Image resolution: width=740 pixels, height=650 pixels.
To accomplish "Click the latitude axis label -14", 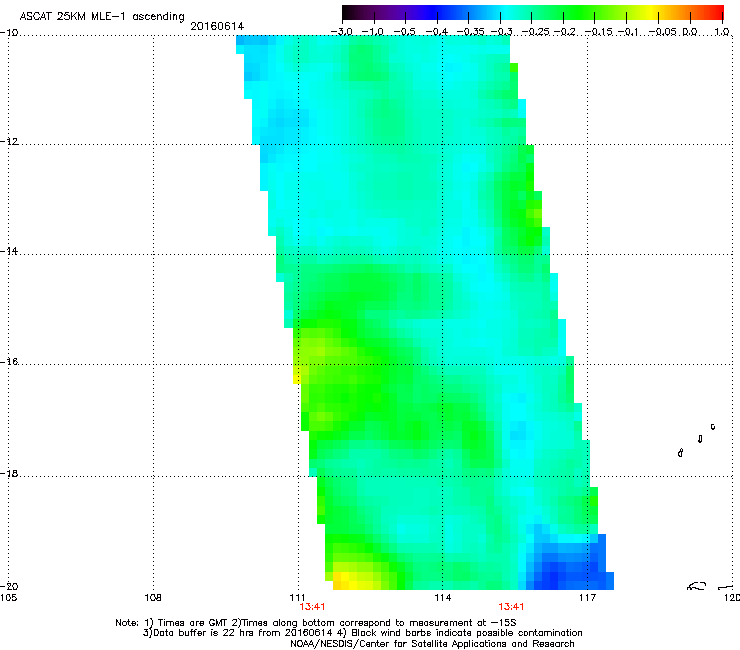I will pos(9,251).
